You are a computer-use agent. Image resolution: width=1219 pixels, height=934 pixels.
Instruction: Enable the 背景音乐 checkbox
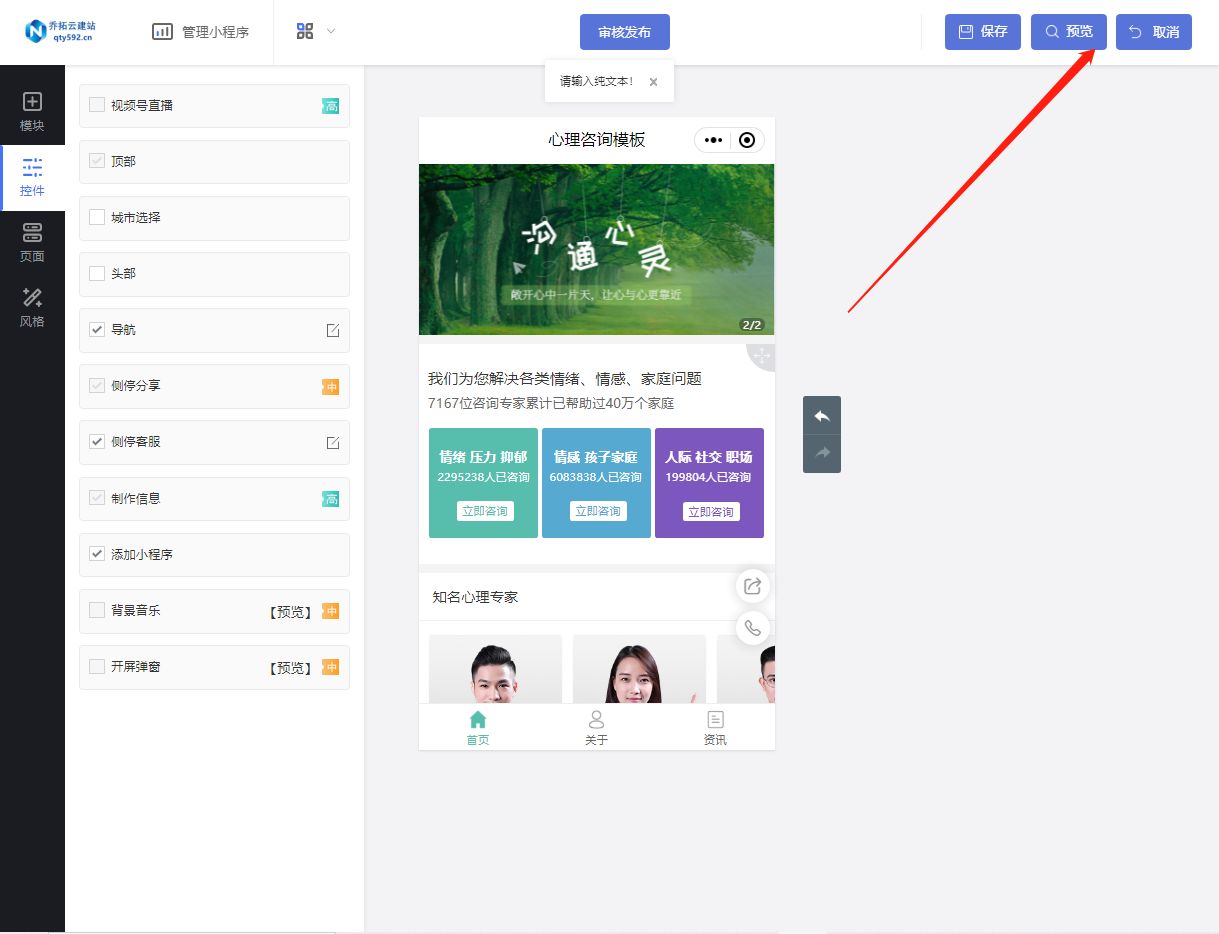97,610
